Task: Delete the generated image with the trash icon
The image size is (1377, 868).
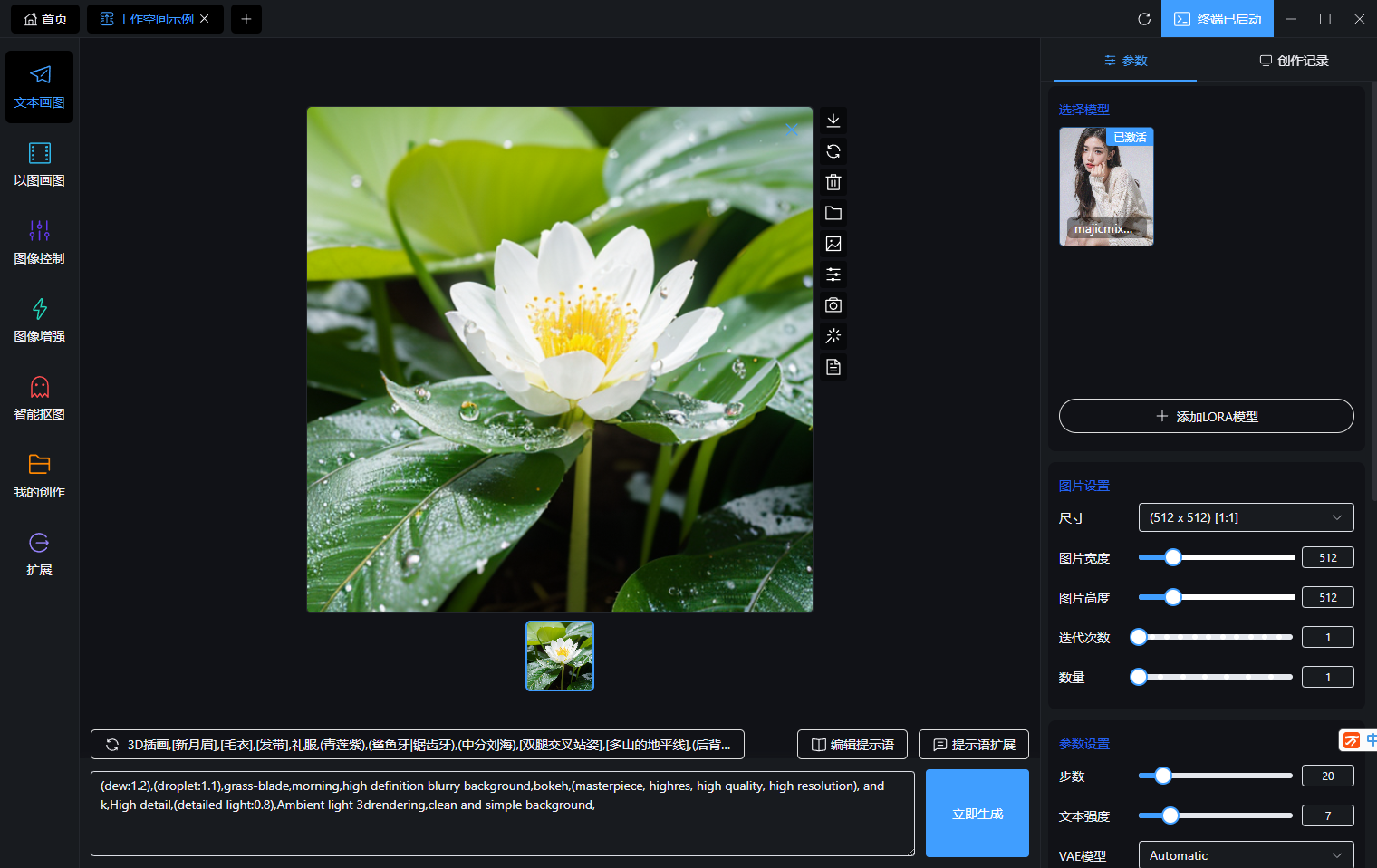Action: pyautogui.click(x=833, y=182)
